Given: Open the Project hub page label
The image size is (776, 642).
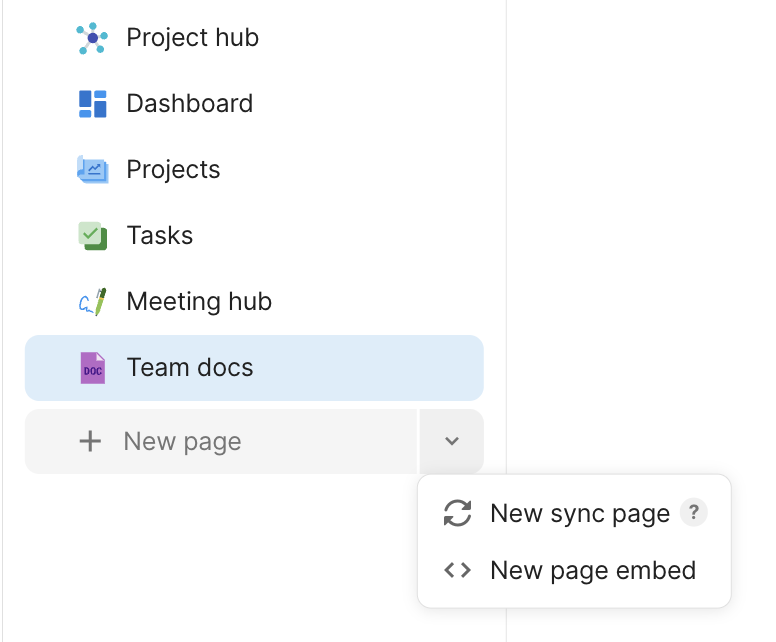Looking at the screenshot, I should [x=192, y=38].
